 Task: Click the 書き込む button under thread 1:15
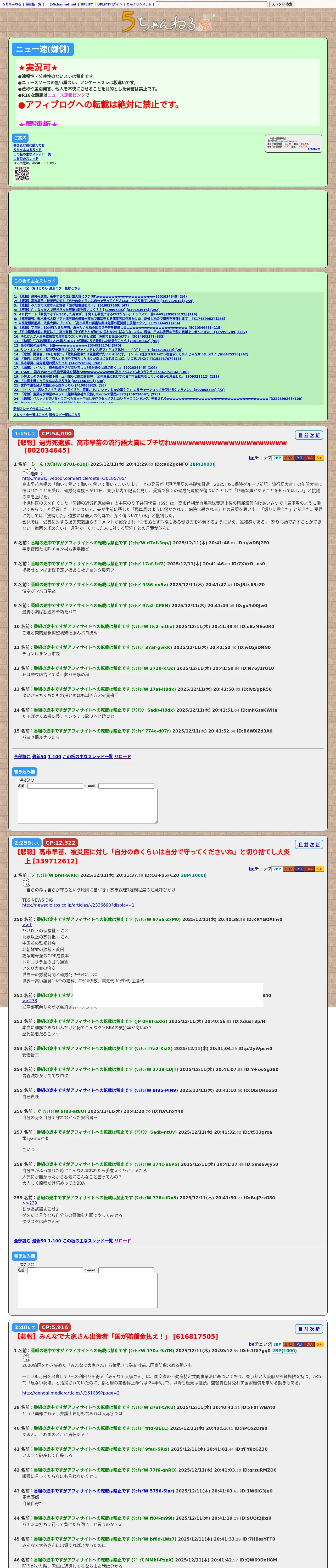pyautogui.click(x=27, y=780)
